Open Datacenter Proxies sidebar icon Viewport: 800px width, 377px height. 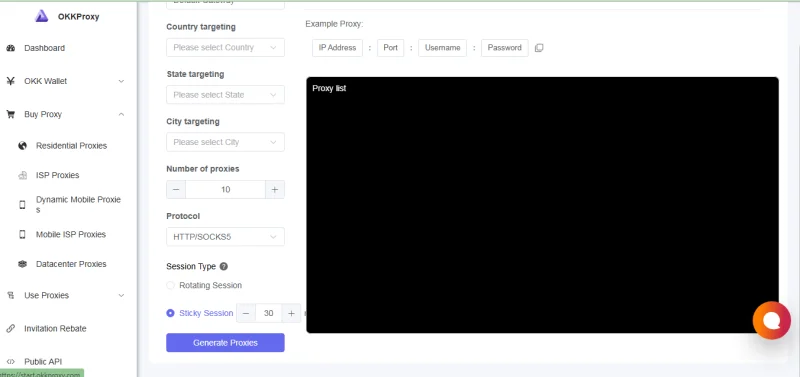point(22,264)
